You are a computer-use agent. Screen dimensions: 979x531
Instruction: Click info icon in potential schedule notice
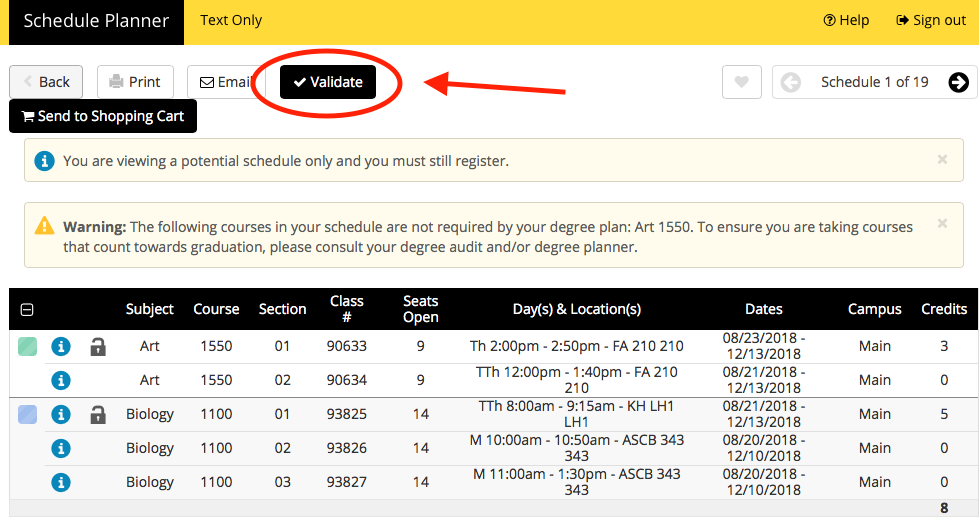pyautogui.click(x=44, y=161)
